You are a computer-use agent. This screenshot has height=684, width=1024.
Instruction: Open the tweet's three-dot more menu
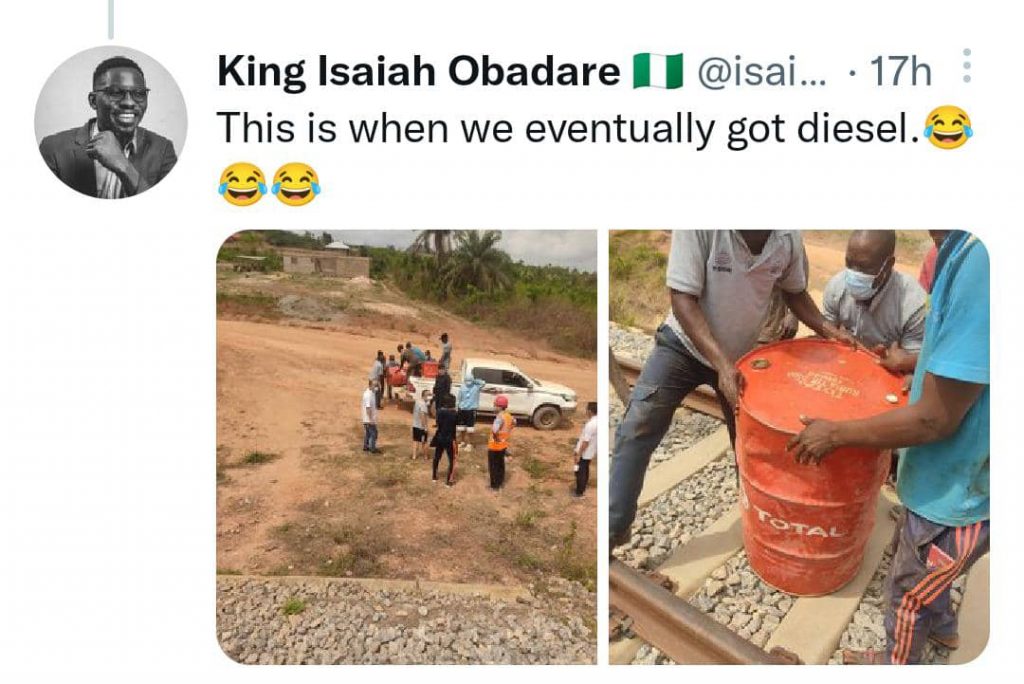point(966,70)
